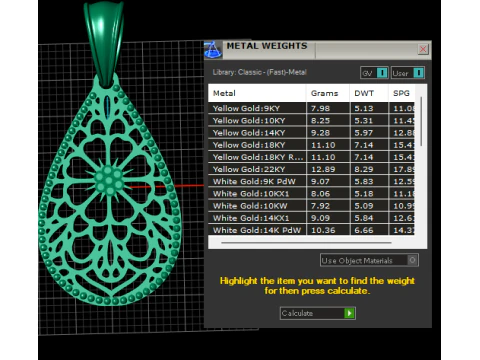Select the Yellow Gold:10KY row
Image resolution: width=480 pixels, height=360 pixels.
(311, 120)
